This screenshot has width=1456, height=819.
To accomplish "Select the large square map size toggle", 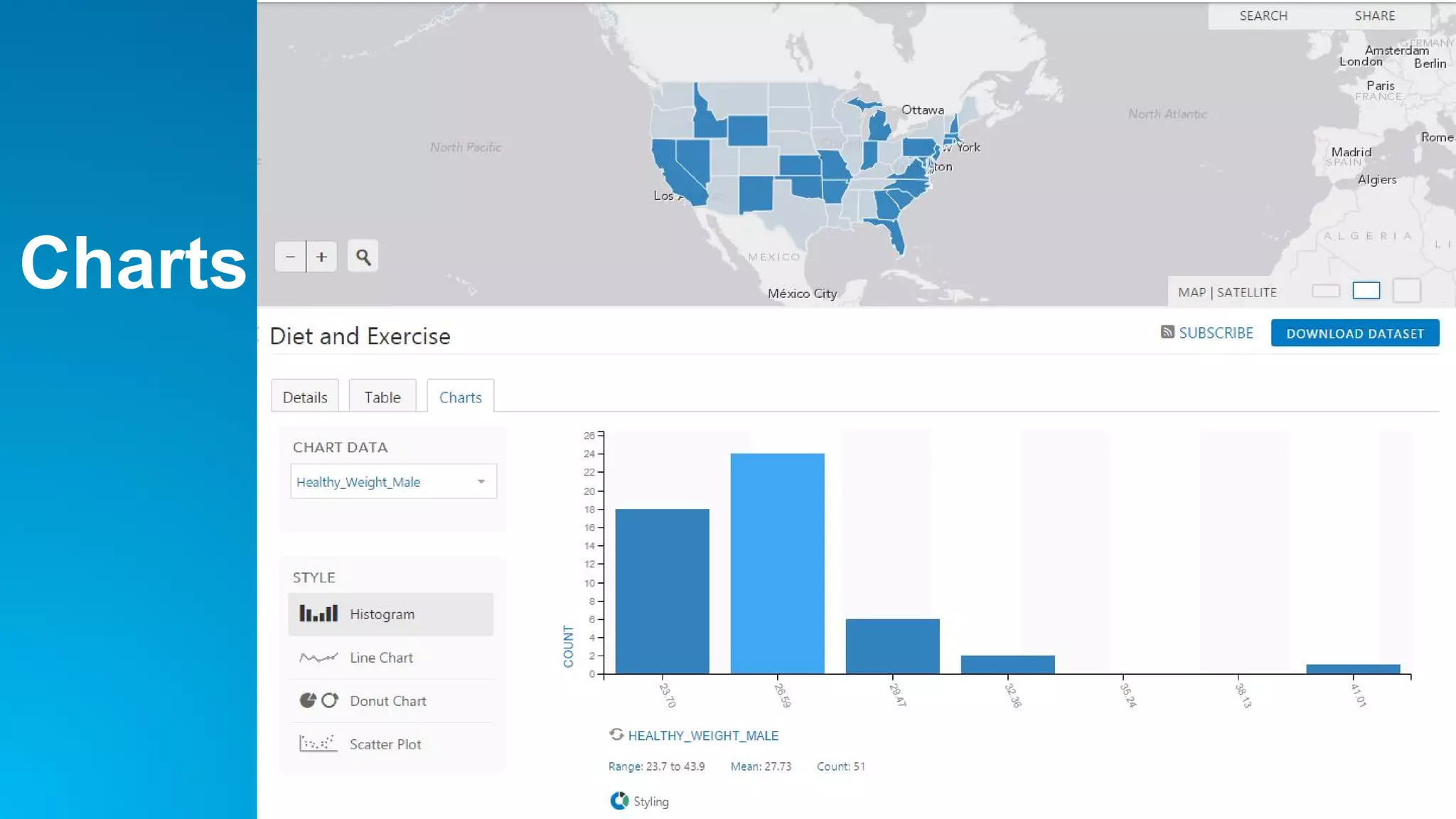I will click(x=1406, y=290).
